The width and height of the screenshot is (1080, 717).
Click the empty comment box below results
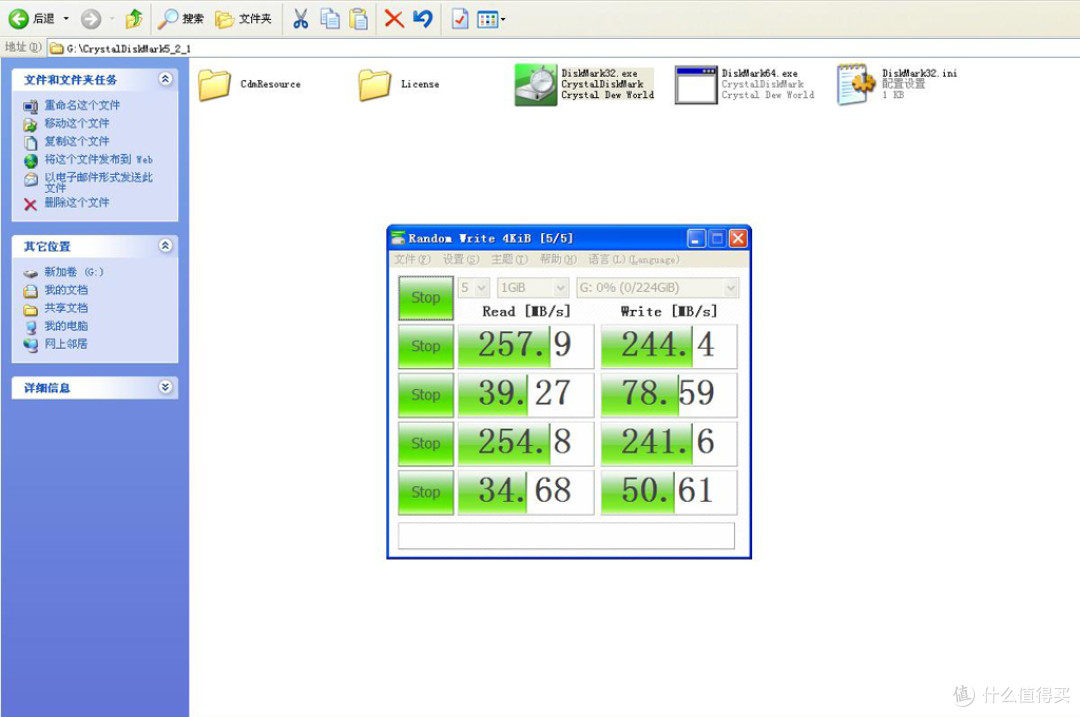pyautogui.click(x=566, y=536)
